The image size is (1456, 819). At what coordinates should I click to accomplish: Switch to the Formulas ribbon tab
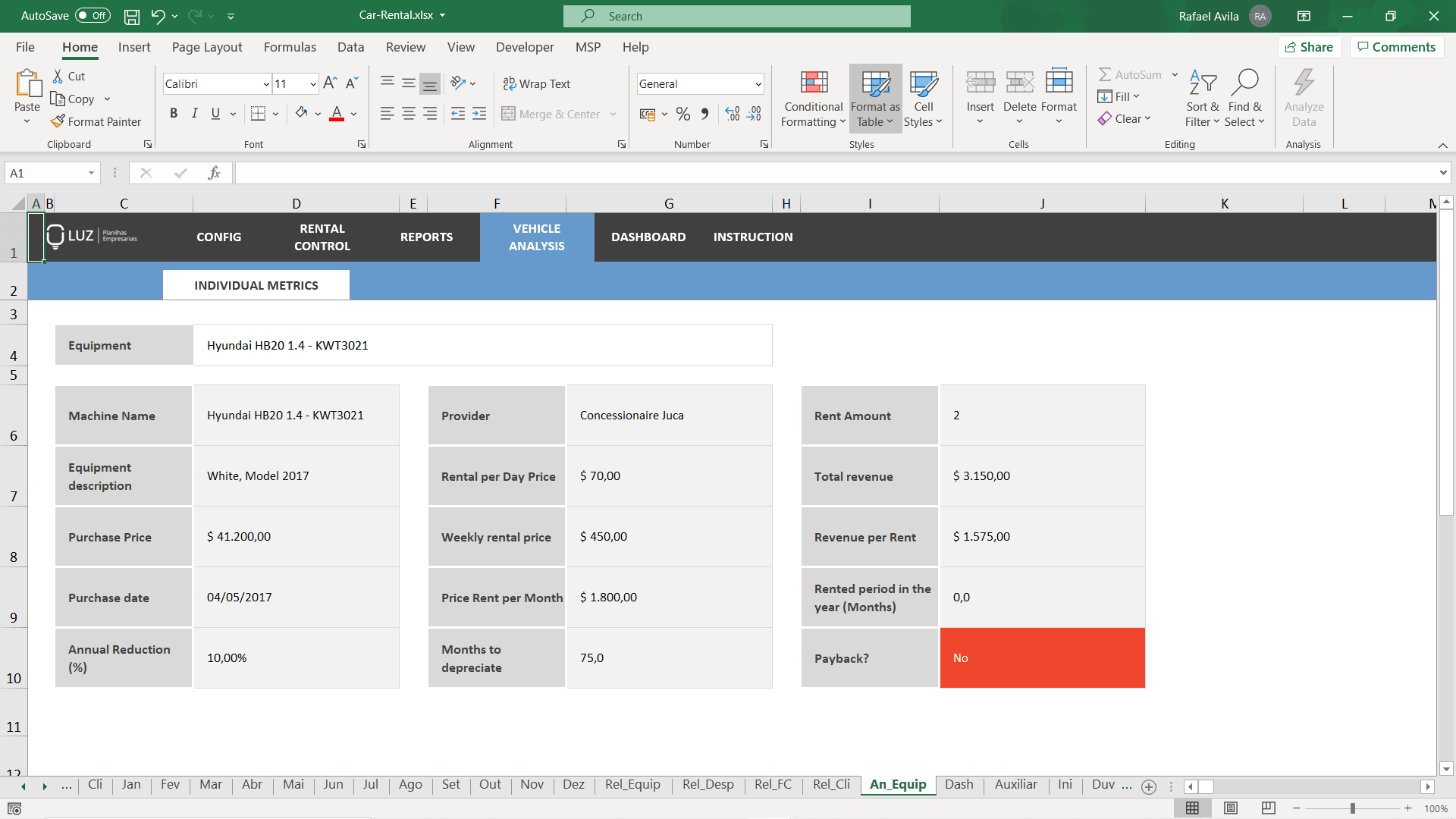coord(290,47)
